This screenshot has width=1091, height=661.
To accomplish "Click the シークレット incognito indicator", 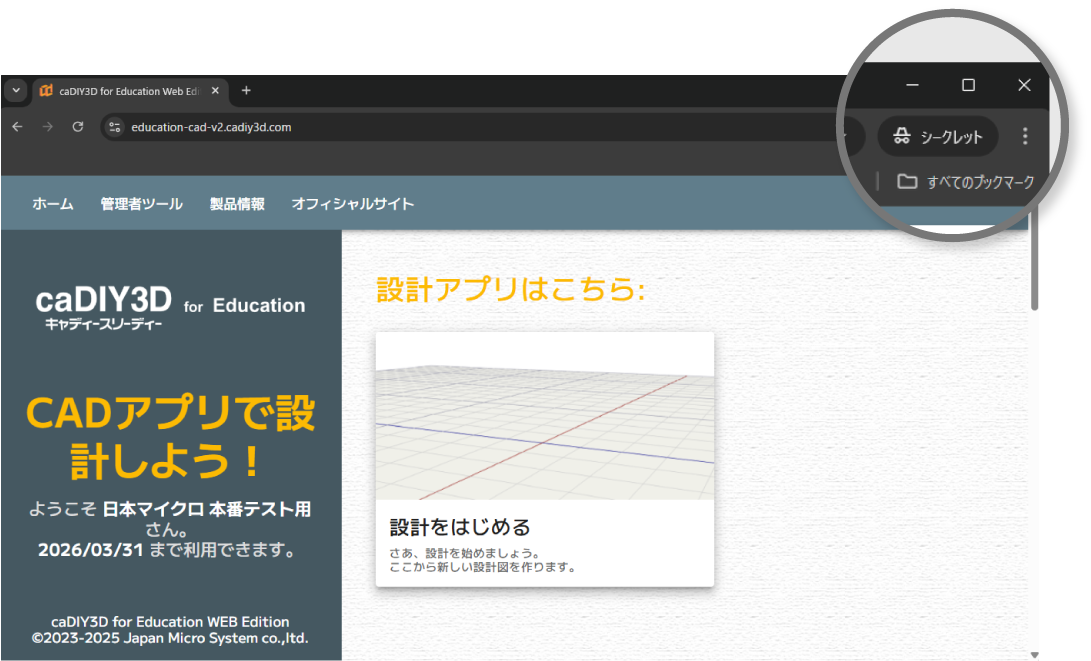I will tap(937, 136).
